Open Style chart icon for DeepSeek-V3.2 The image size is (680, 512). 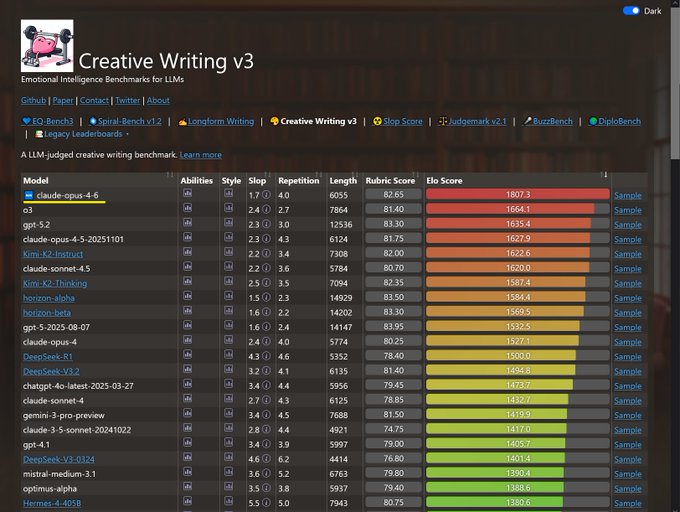229,369
